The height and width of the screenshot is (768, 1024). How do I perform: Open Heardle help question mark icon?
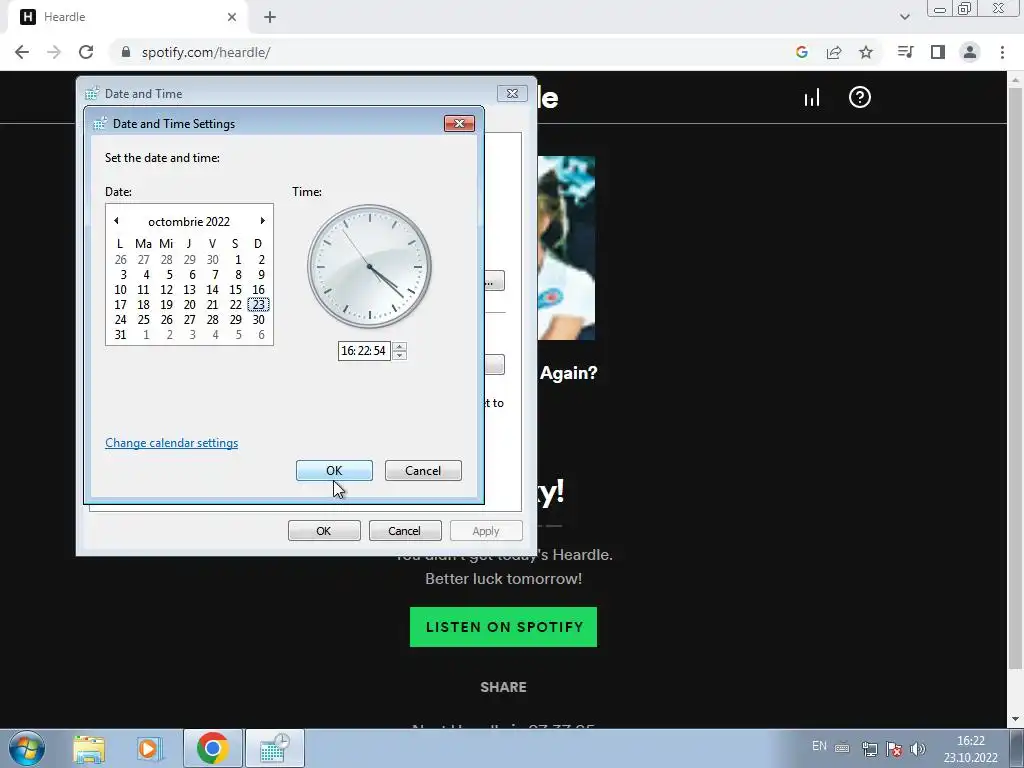859,97
